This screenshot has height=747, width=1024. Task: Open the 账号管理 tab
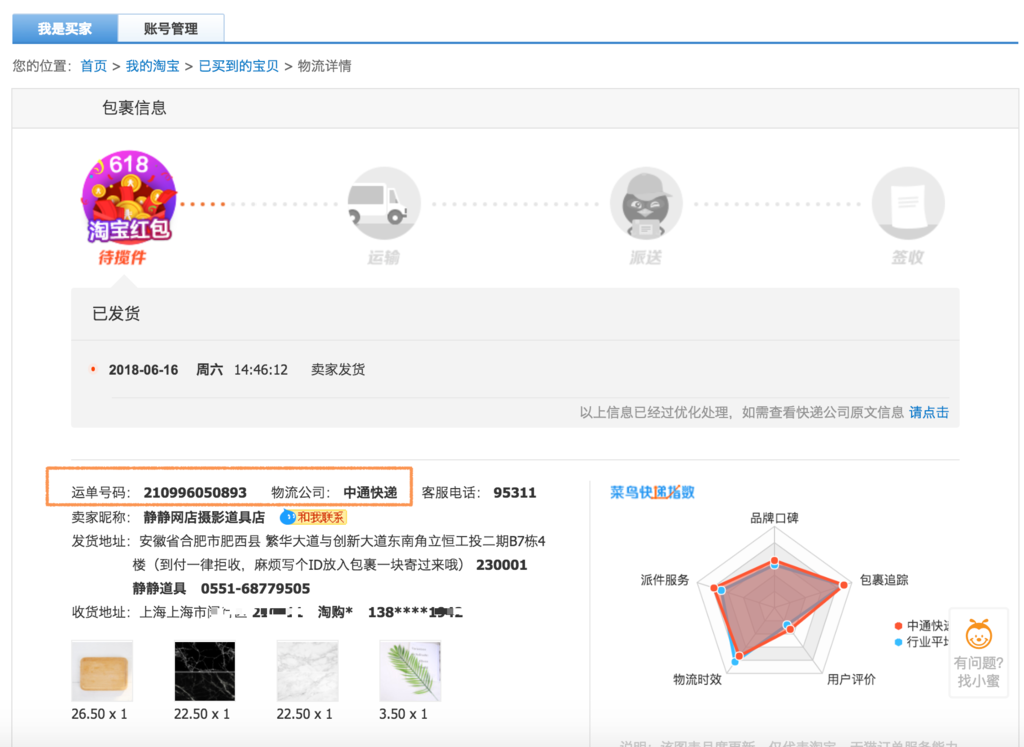pos(171,29)
